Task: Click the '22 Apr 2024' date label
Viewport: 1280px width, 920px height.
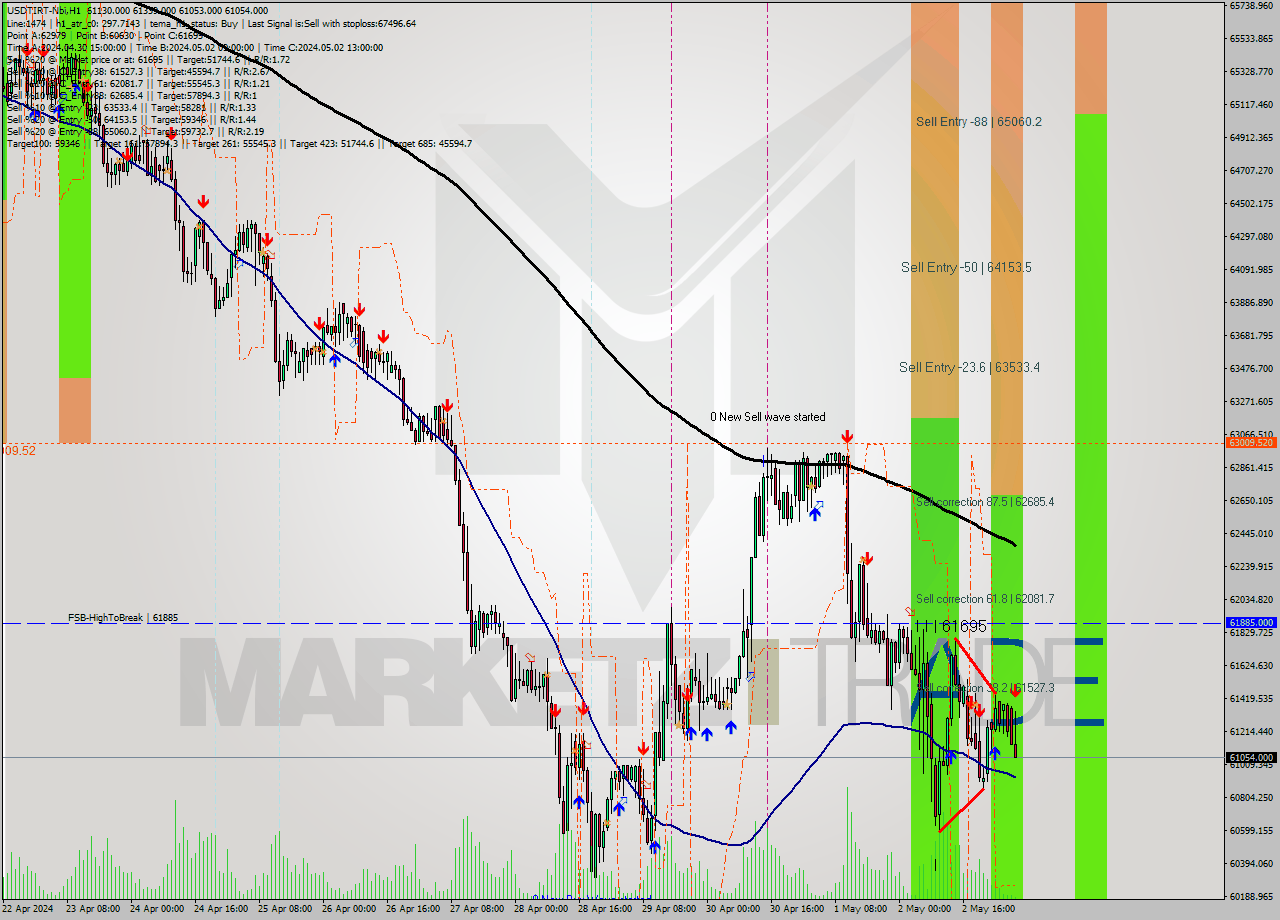Action: tap(28, 909)
